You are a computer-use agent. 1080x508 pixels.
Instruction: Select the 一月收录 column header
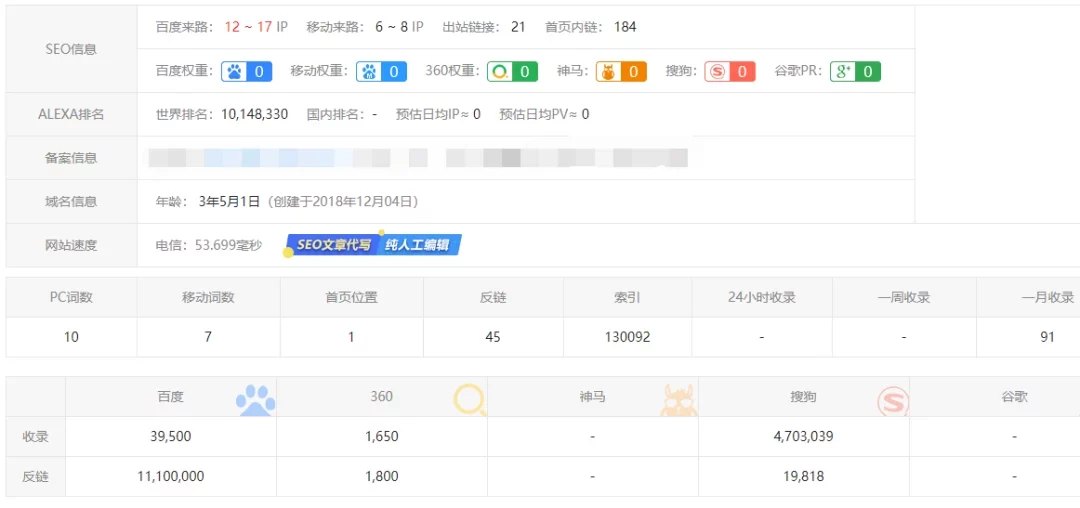pos(1048,297)
